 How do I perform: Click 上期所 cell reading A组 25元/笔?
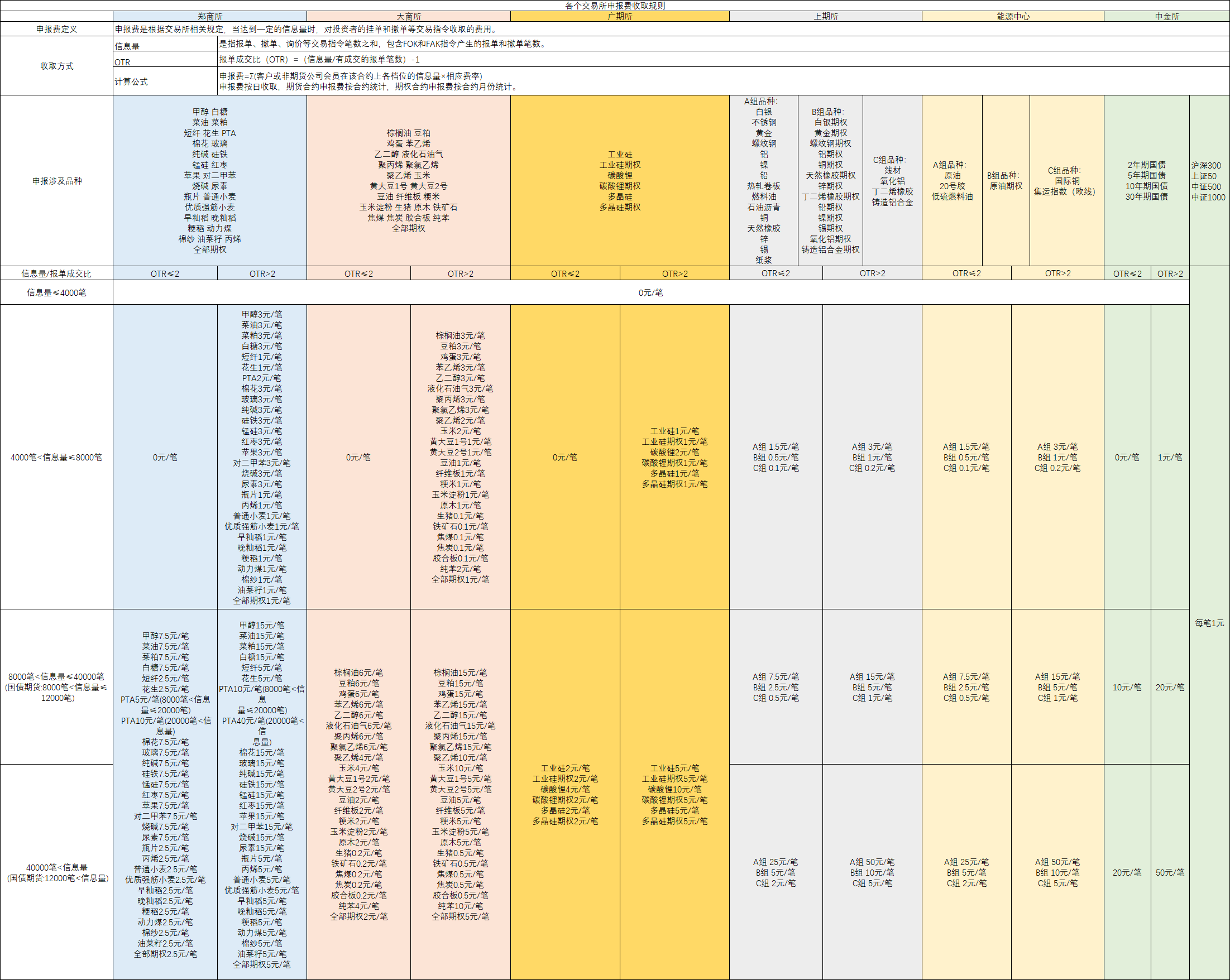[x=776, y=872]
